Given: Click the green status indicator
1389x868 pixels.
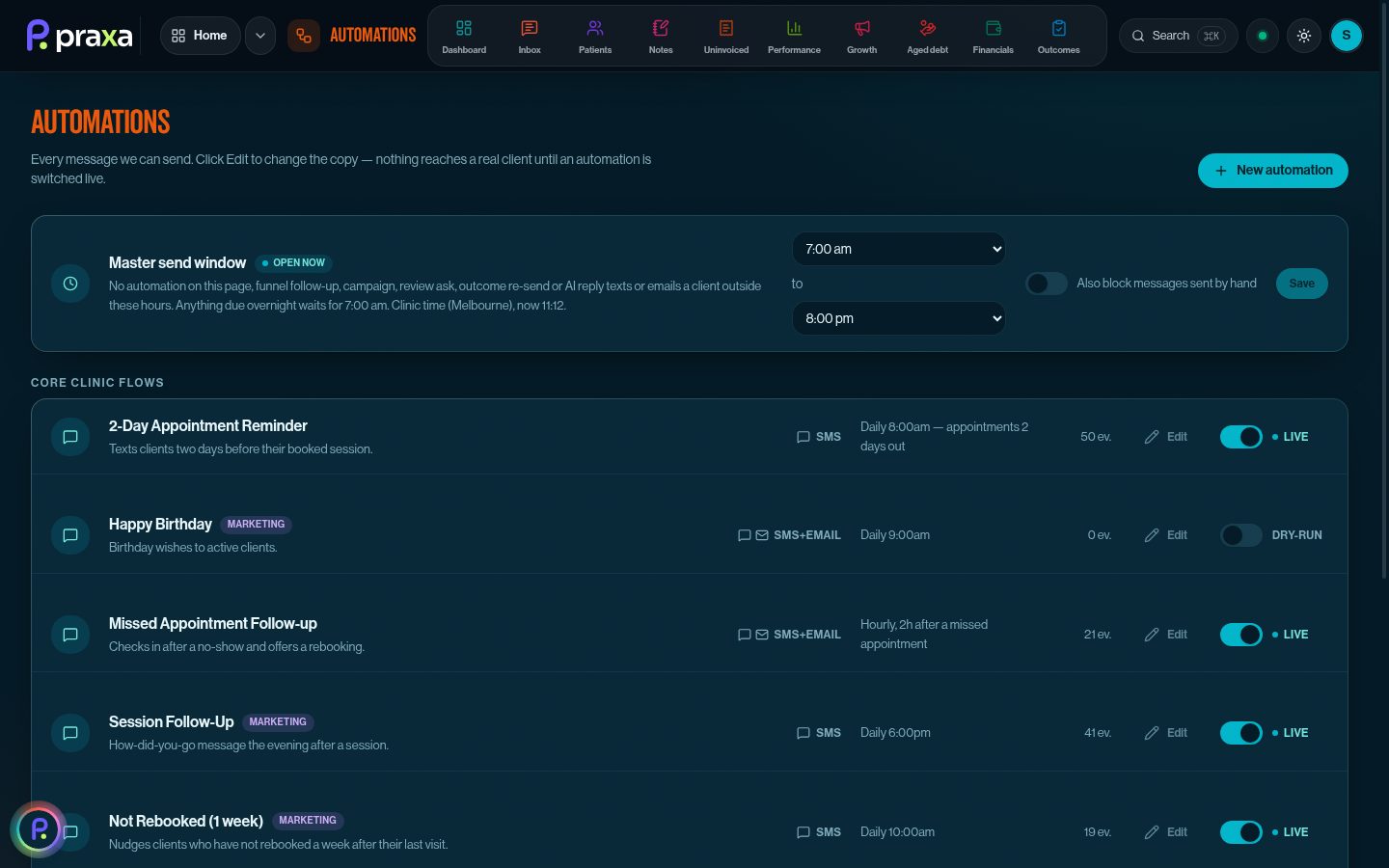Looking at the screenshot, I should click(x=1263, y=36).
